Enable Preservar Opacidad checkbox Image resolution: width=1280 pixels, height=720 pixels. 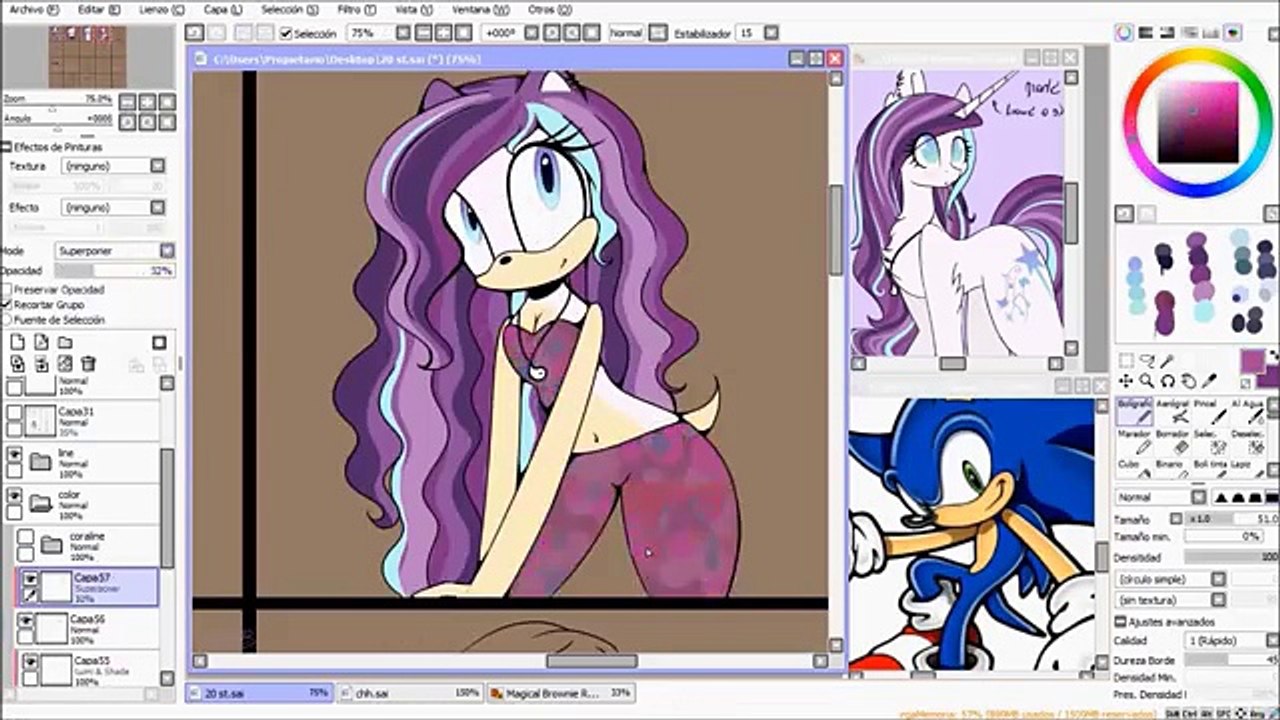click(x=6, y=290)
